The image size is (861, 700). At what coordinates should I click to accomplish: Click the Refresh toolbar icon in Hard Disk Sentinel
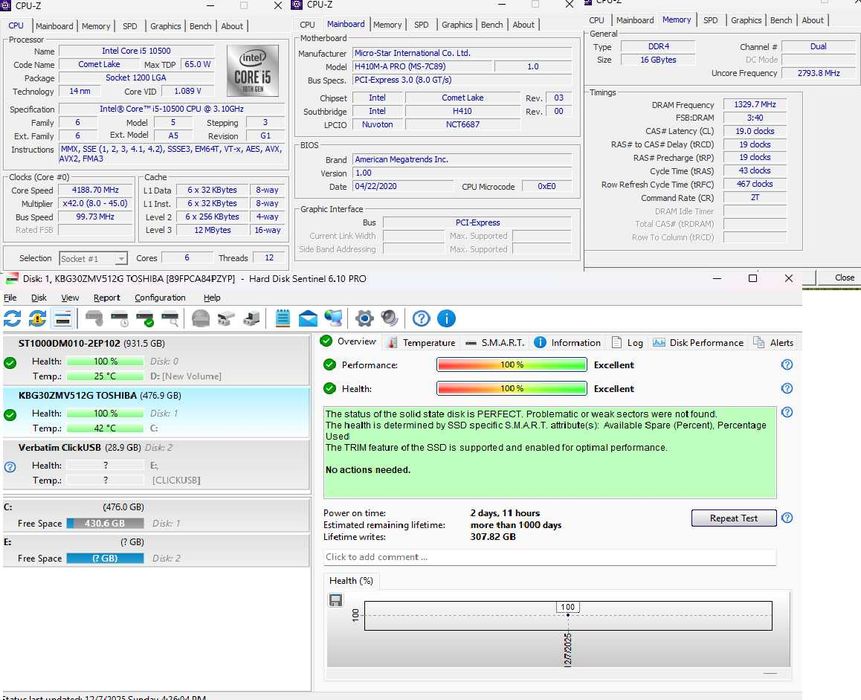point(12,318)
